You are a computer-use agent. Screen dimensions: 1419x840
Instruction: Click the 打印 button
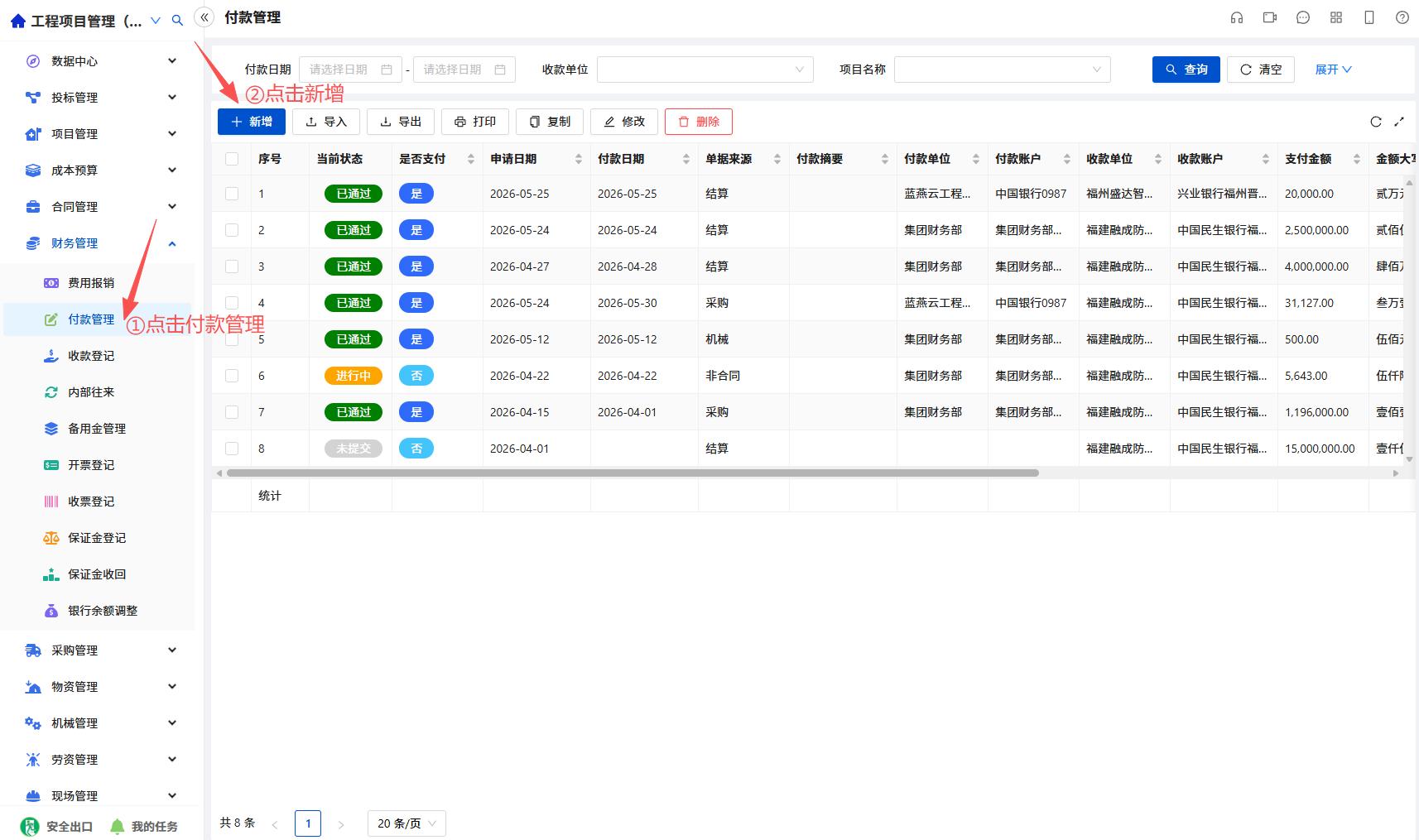pyautogui.click(x=475, y=122)
